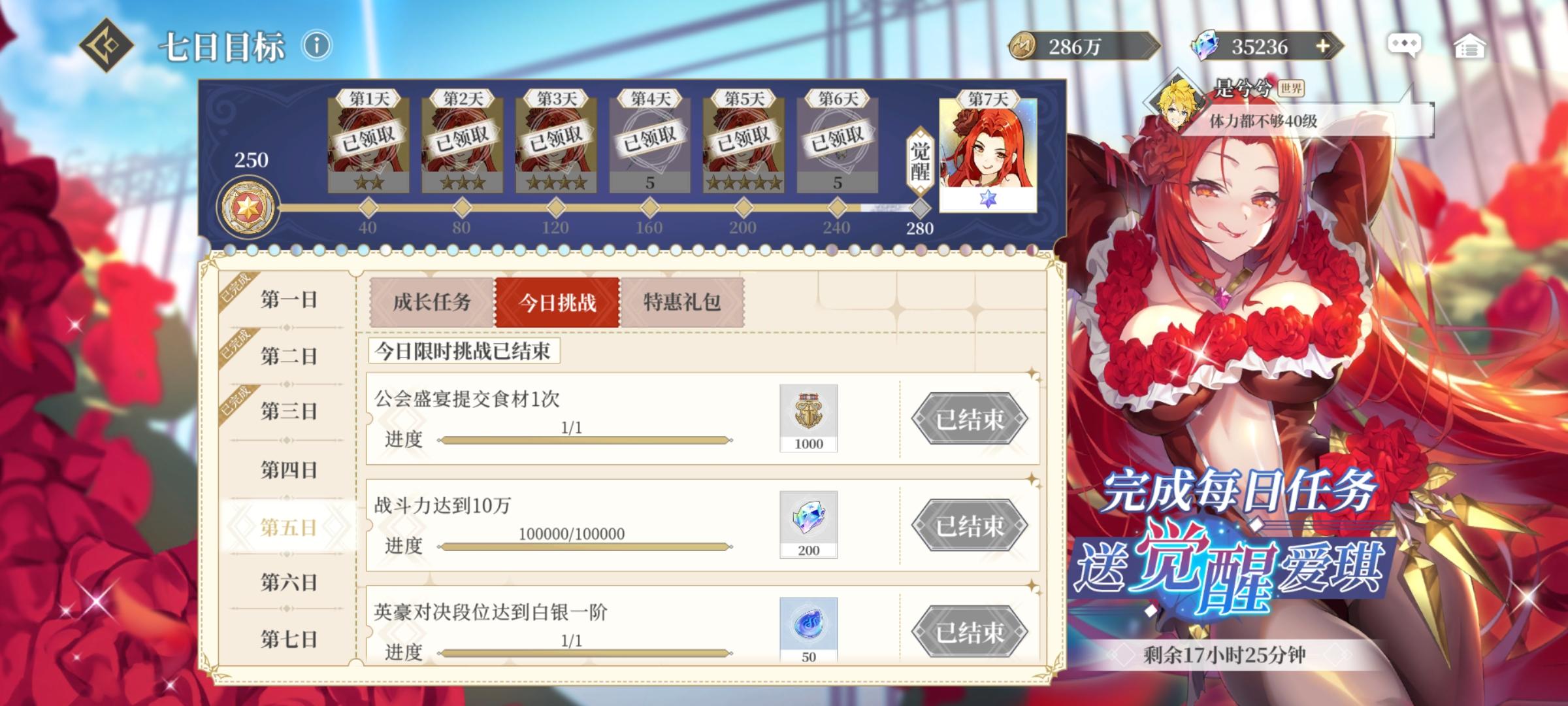Tap the back arrow diamond icon
Screen dimensions: 1568x706
point(106,46)
